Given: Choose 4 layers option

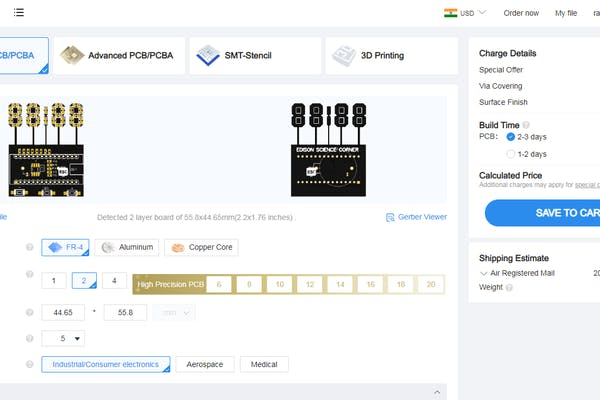Looking at the screenshot, I should (x=114, y=281).
